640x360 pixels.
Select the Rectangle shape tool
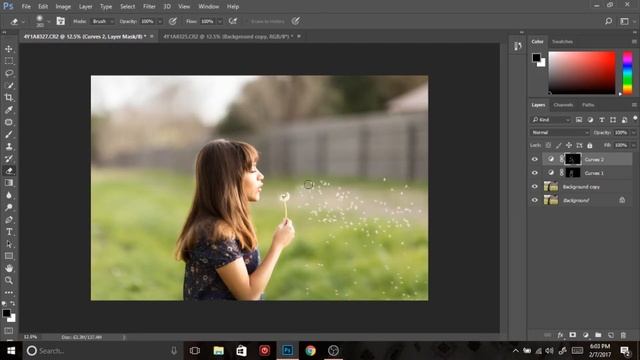click(x=9, y=256)
